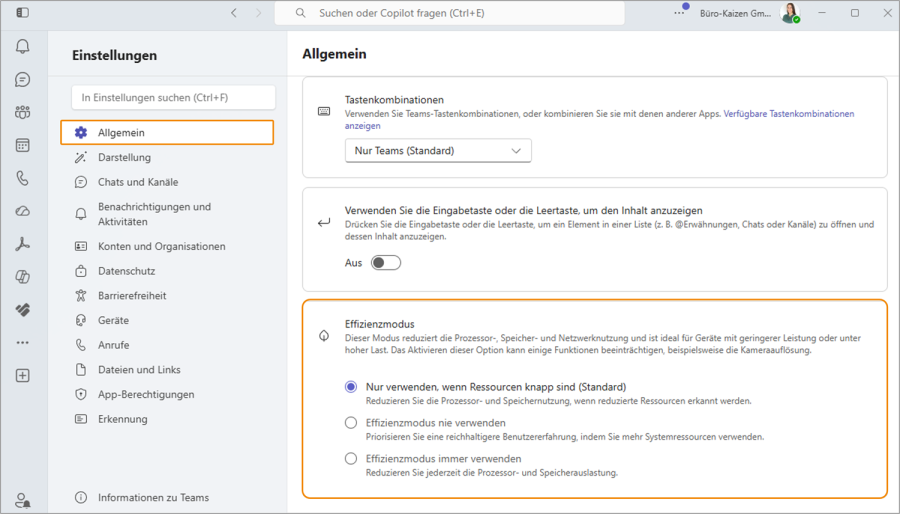
Task: Open Chat from the left rail
Action: 22,79
